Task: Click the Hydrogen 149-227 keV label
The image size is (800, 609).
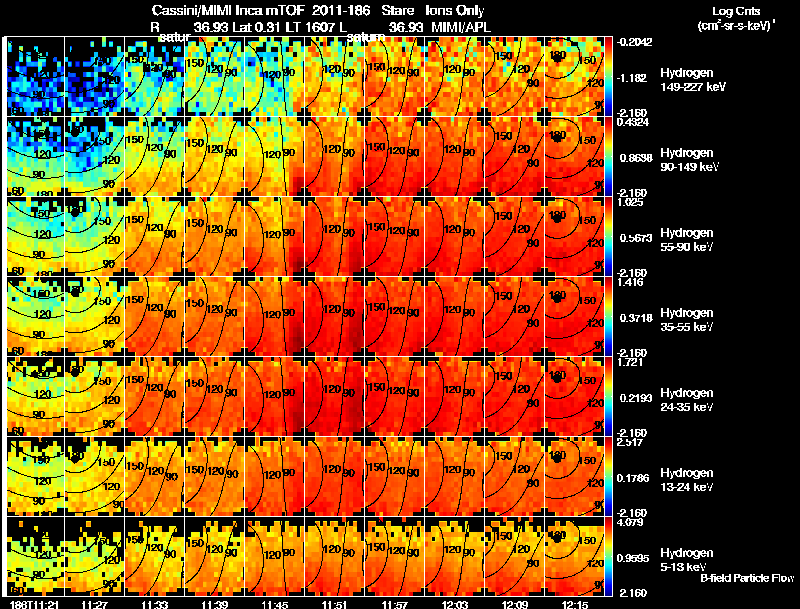Action: coord(692,80)
